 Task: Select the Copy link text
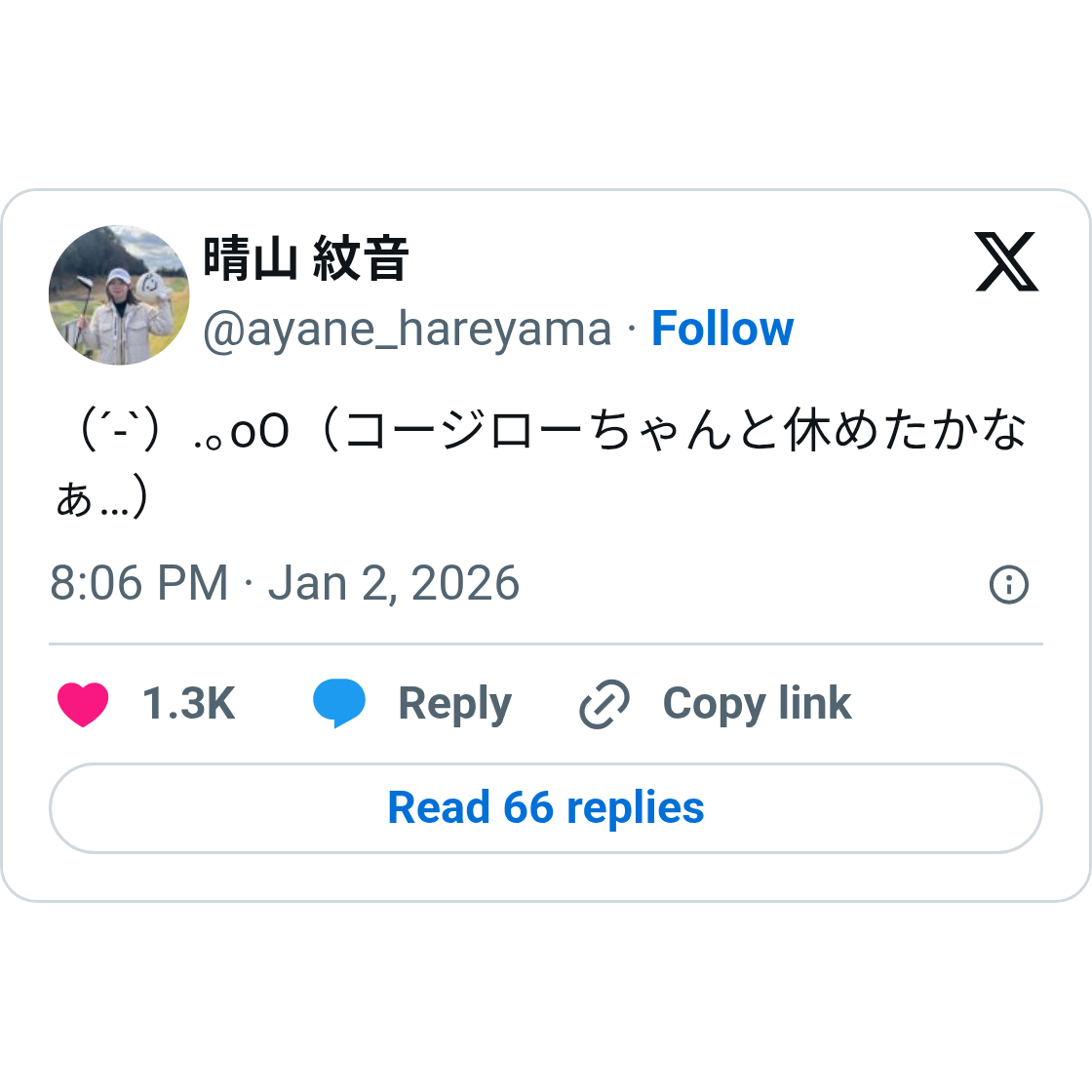(x=757, y=704)
